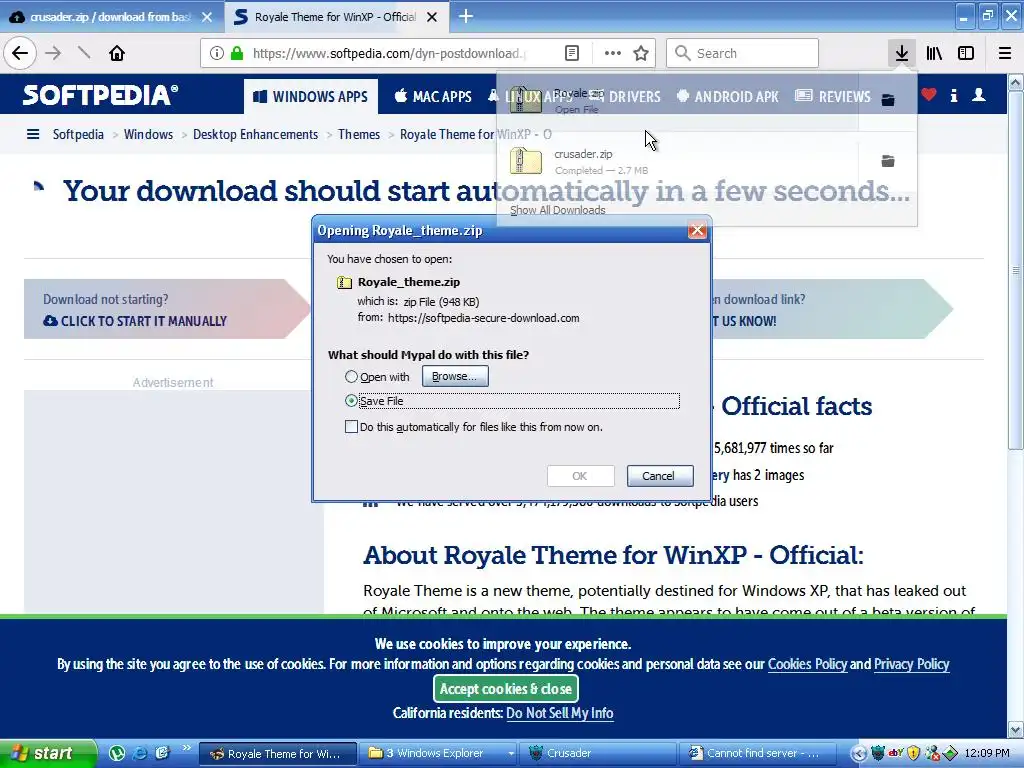Open a new tab with plus button
This screenshot has width=1024, height=768.
(466, 16)
